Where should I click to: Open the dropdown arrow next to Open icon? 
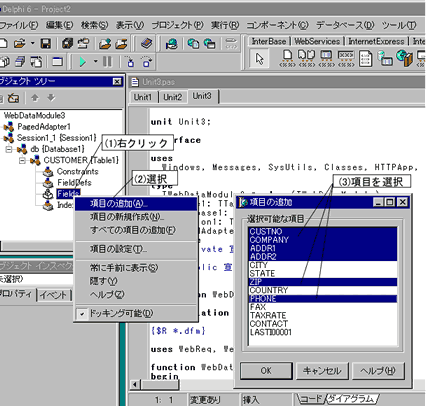[x=32, y=43]
